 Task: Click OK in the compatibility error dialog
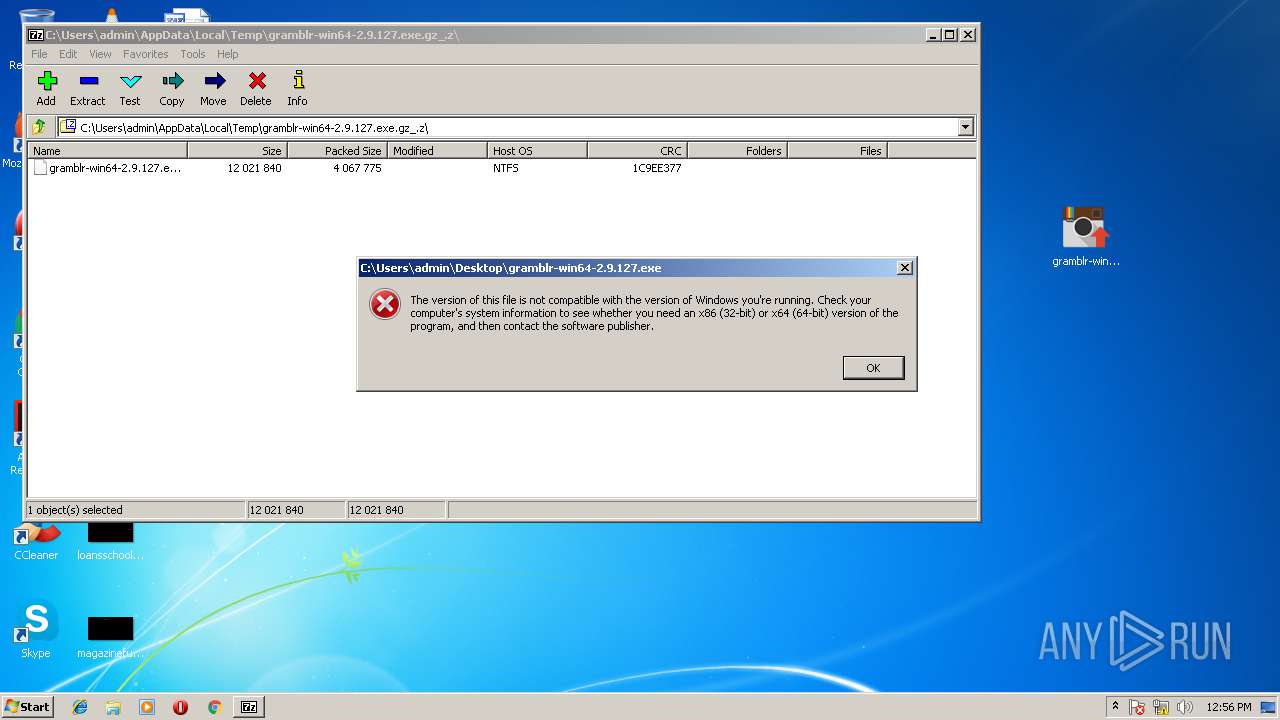click(873, 368)
